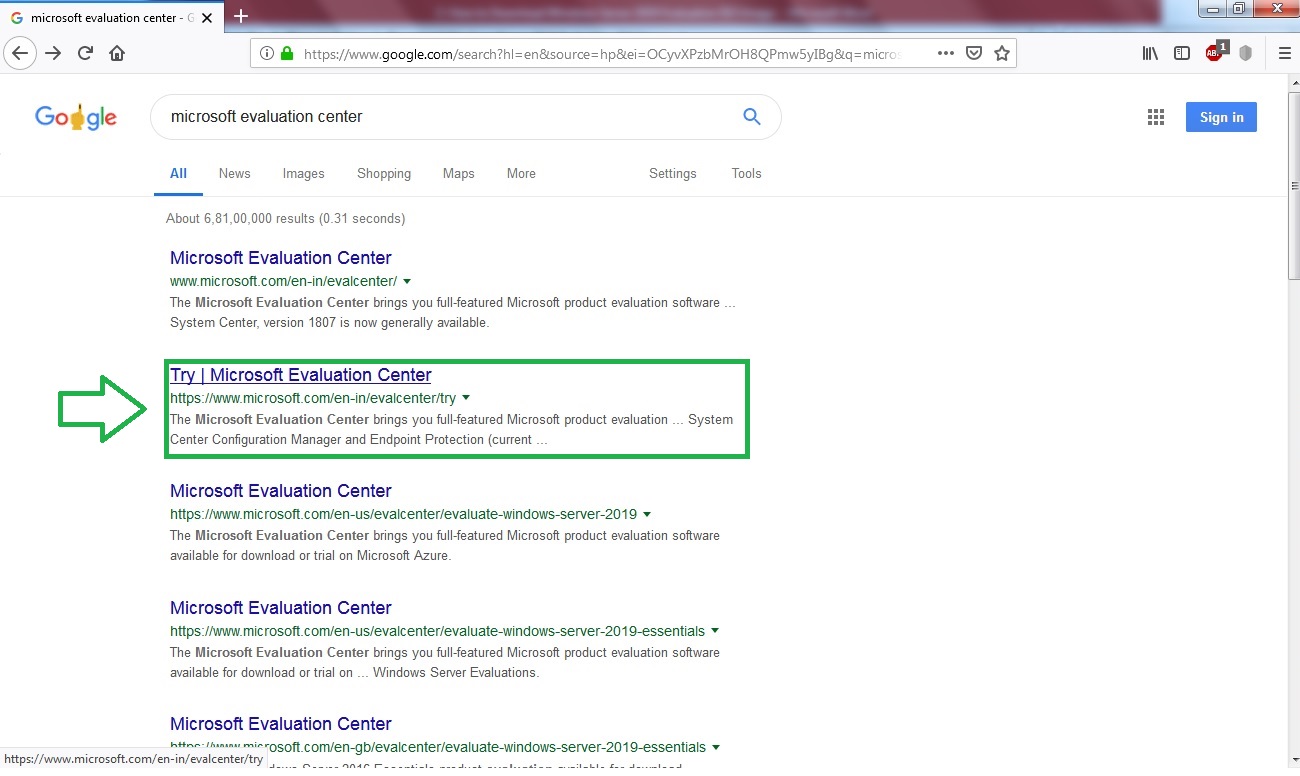
Task: Open page actions three-dot menu
Action: tap(946, 54)
